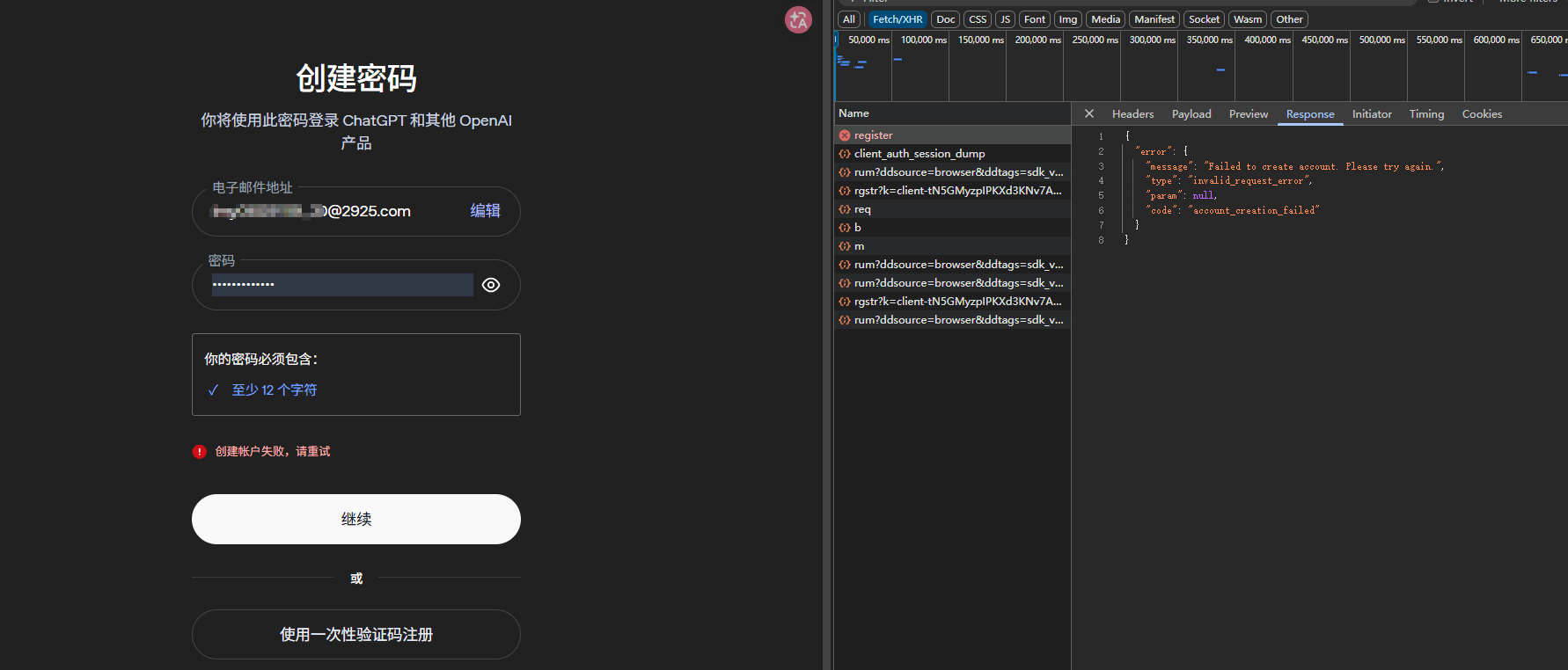Open the Preview tab
This screenshot has height=670, width=1568.
point(1249,114)
